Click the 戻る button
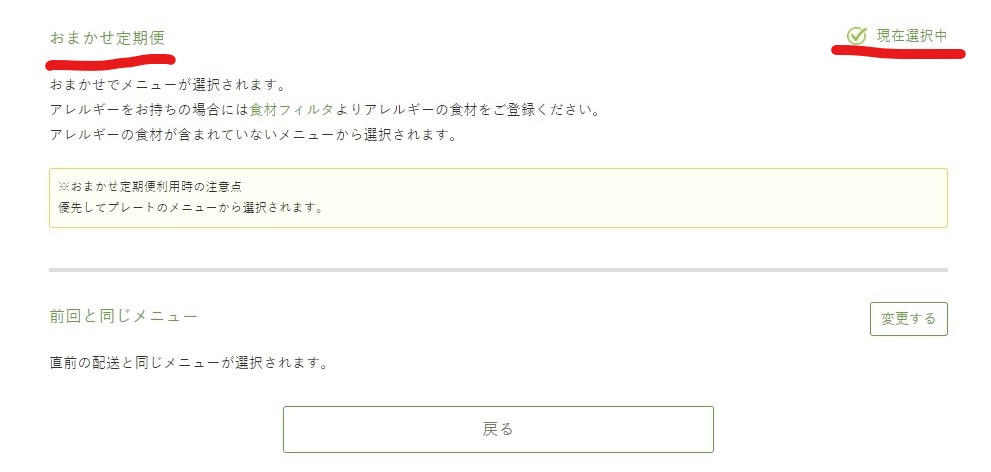 [498, 430]
